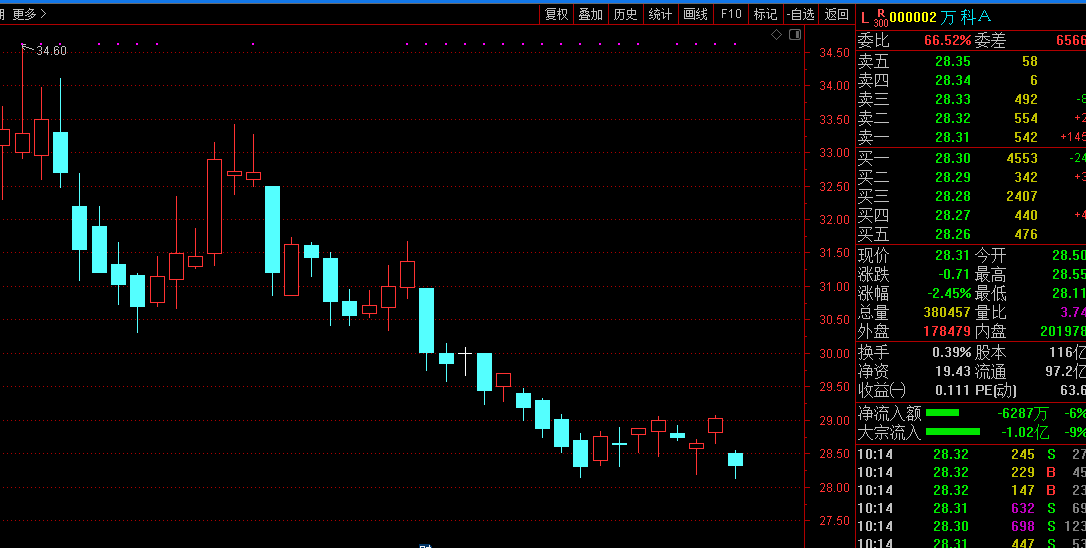Click the 现价 28.31 current price
The width and height of the screenshot is (1086, 548).
(x=953, y=255)
